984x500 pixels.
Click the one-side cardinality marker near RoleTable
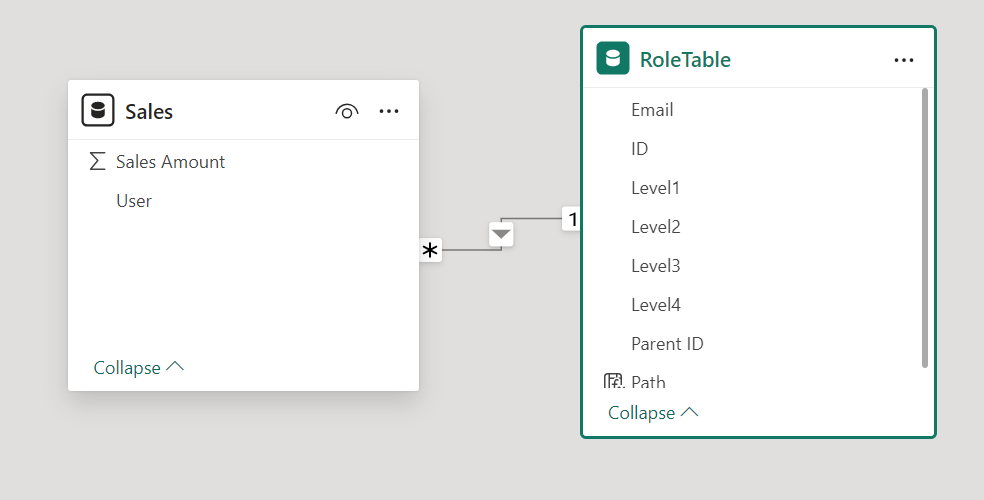(572, 219)
